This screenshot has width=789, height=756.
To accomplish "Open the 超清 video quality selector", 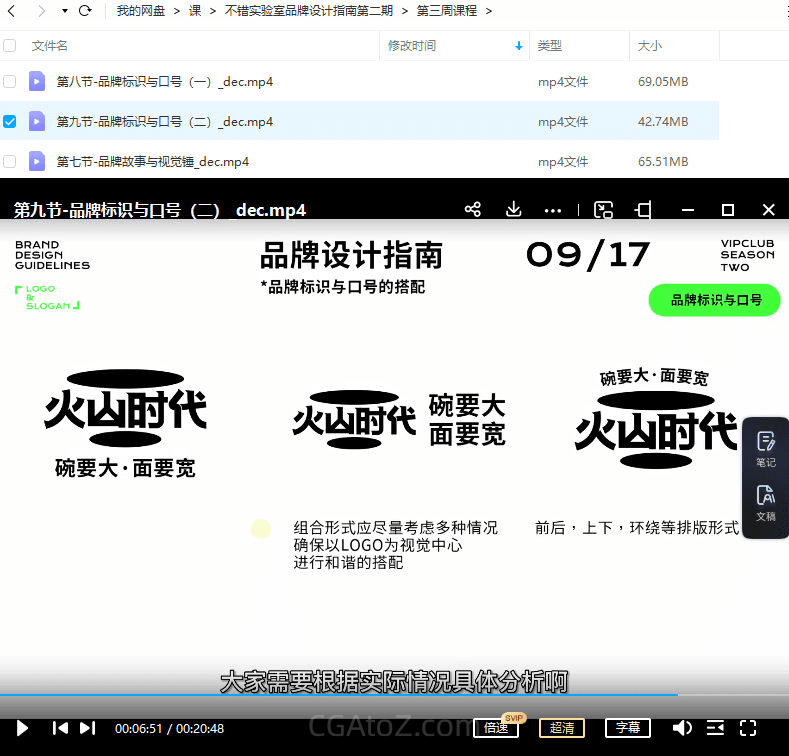I will [x=562, y=728].
